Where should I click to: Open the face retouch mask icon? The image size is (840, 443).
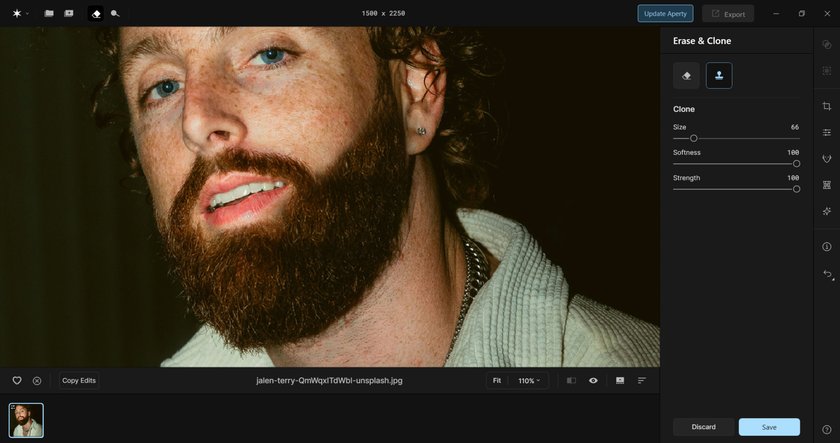tap(827, 159)
